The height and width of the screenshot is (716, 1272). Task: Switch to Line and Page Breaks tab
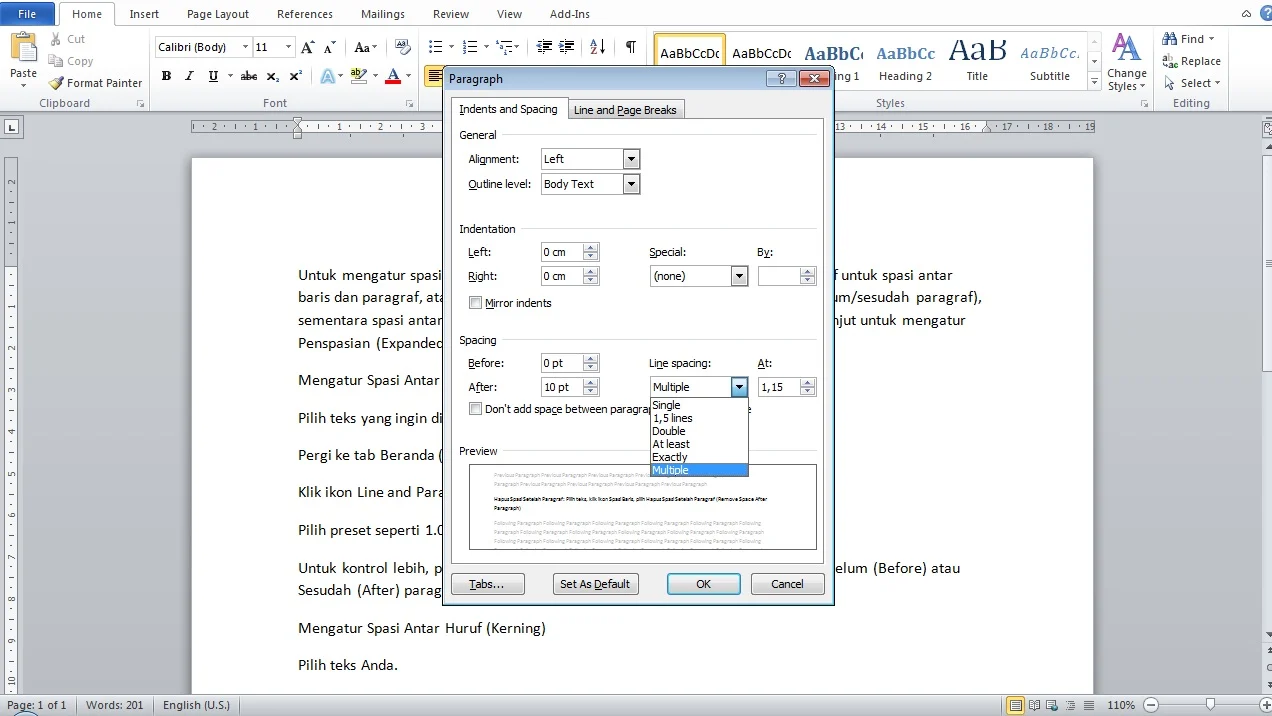625,110
